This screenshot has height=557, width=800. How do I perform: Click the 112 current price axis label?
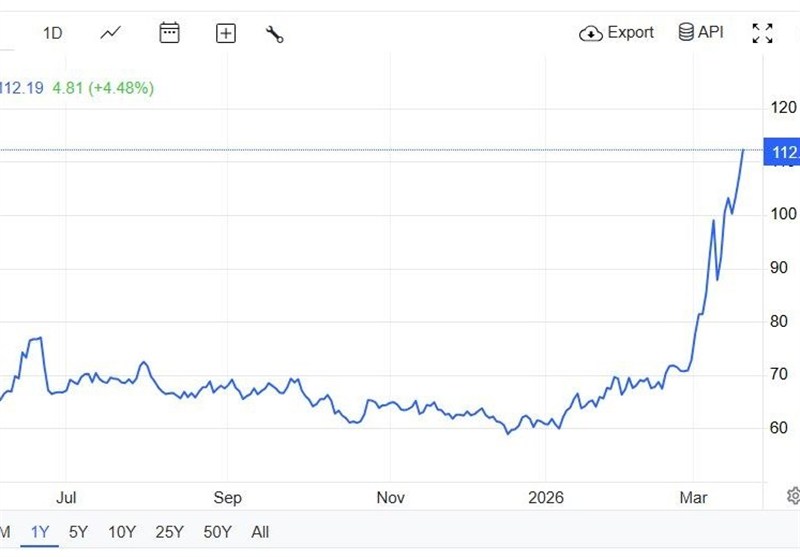point(781,152)
